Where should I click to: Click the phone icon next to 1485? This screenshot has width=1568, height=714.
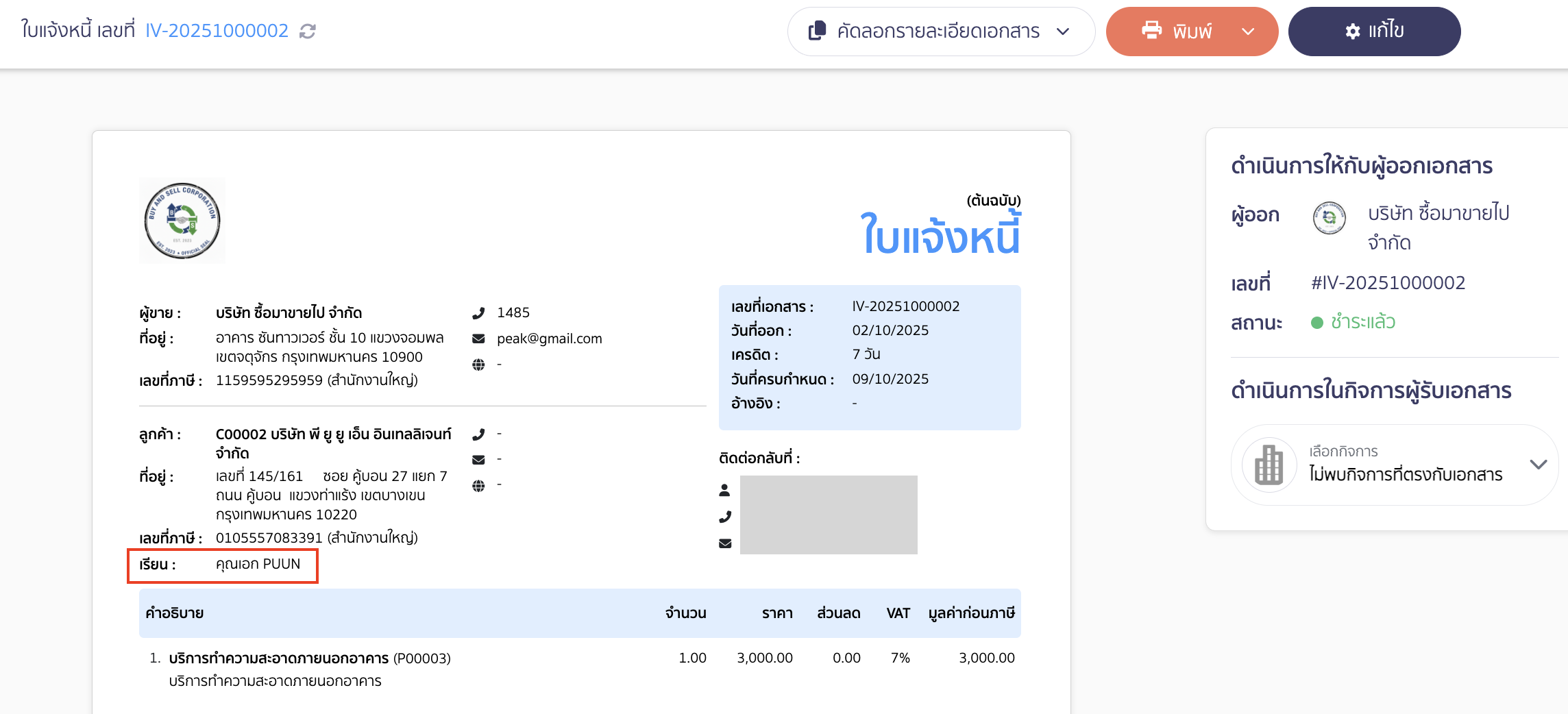(x=480, y=312)
